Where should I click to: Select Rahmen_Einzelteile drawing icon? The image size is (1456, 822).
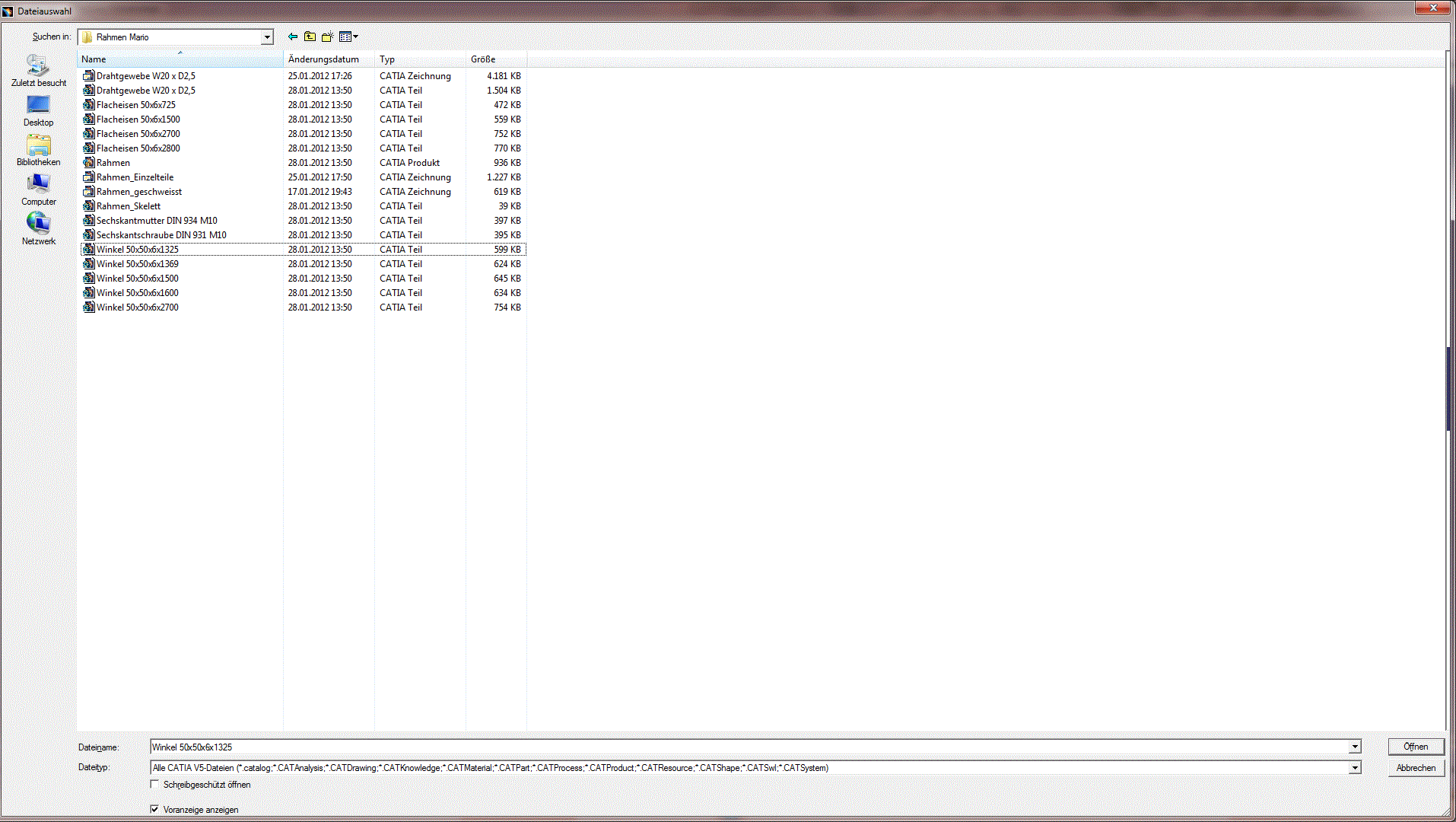point(89,177)
